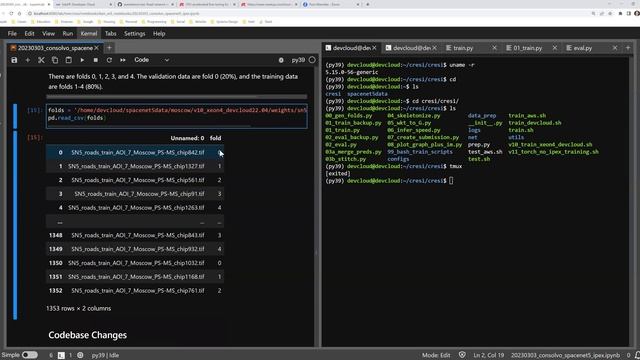Switch to the eval.py tab
The height and width of the screenshot is (360, 640).
click(x=583, y=48)
